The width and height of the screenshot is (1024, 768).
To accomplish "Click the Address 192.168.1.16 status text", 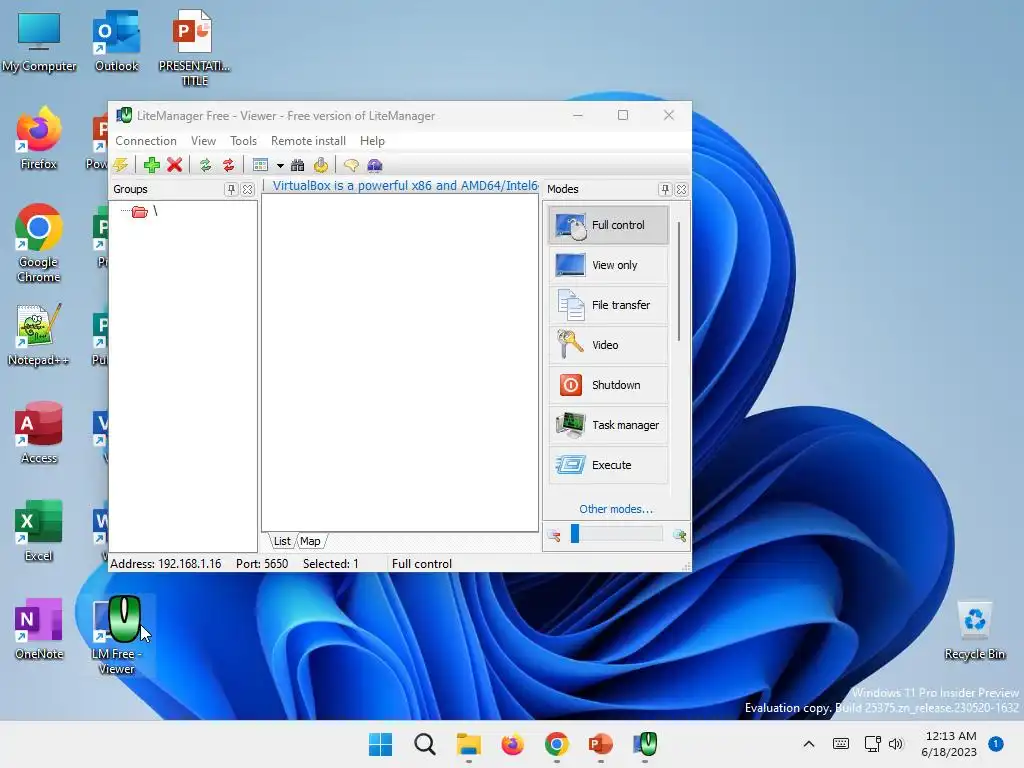I will coord(166,564).
